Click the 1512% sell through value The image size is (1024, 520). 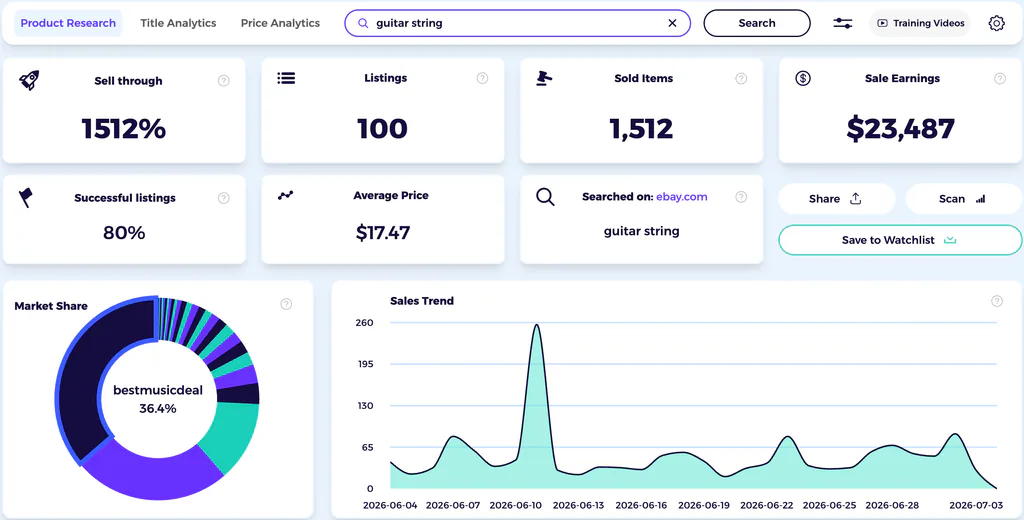123,129
